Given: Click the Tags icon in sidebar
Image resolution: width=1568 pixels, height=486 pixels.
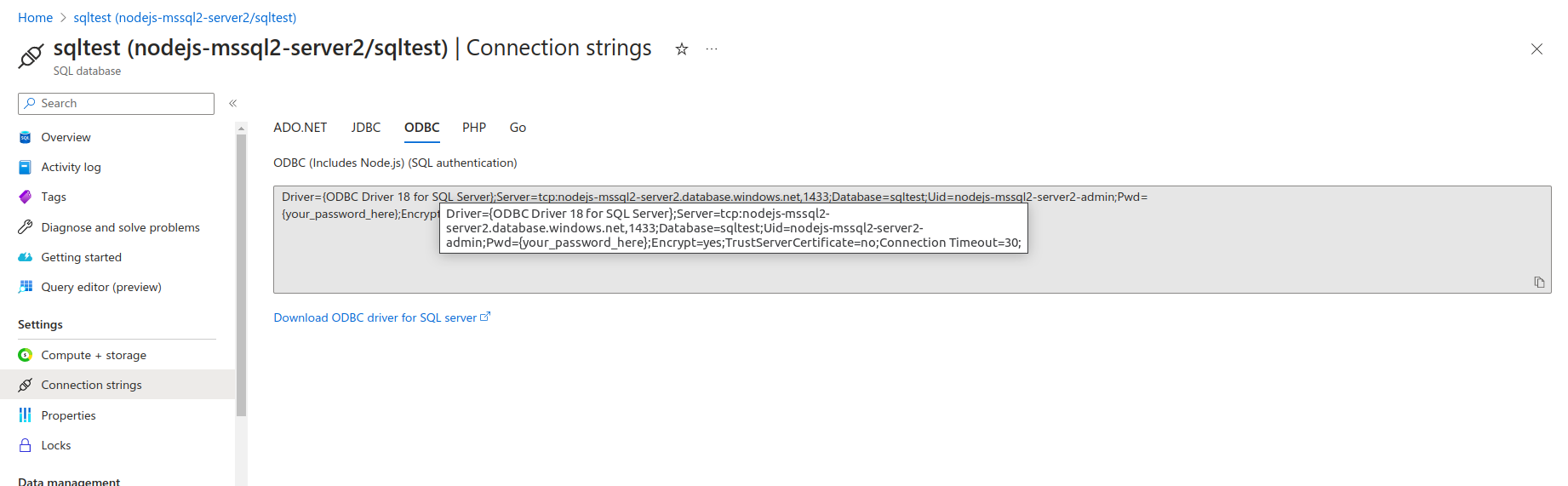Looking at the screenshot, I should tap(26, 197).
